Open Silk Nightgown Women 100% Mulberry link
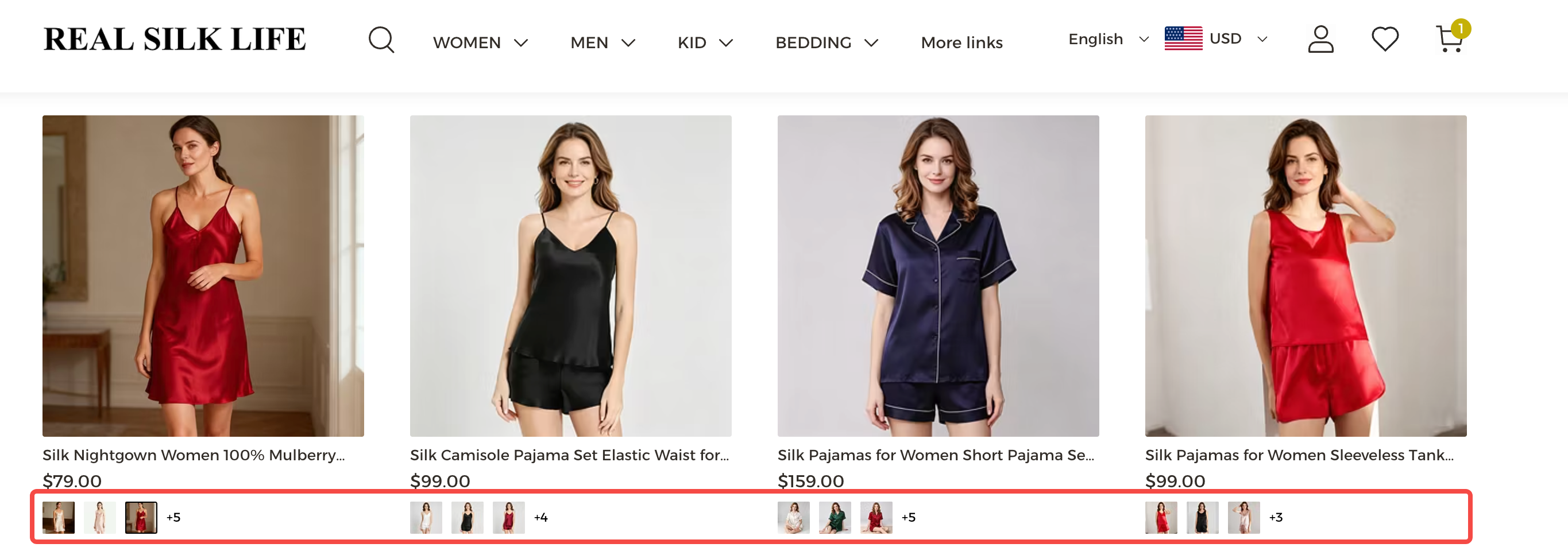This screenshot has width=1568, height=559. click(x=194, y=455)
